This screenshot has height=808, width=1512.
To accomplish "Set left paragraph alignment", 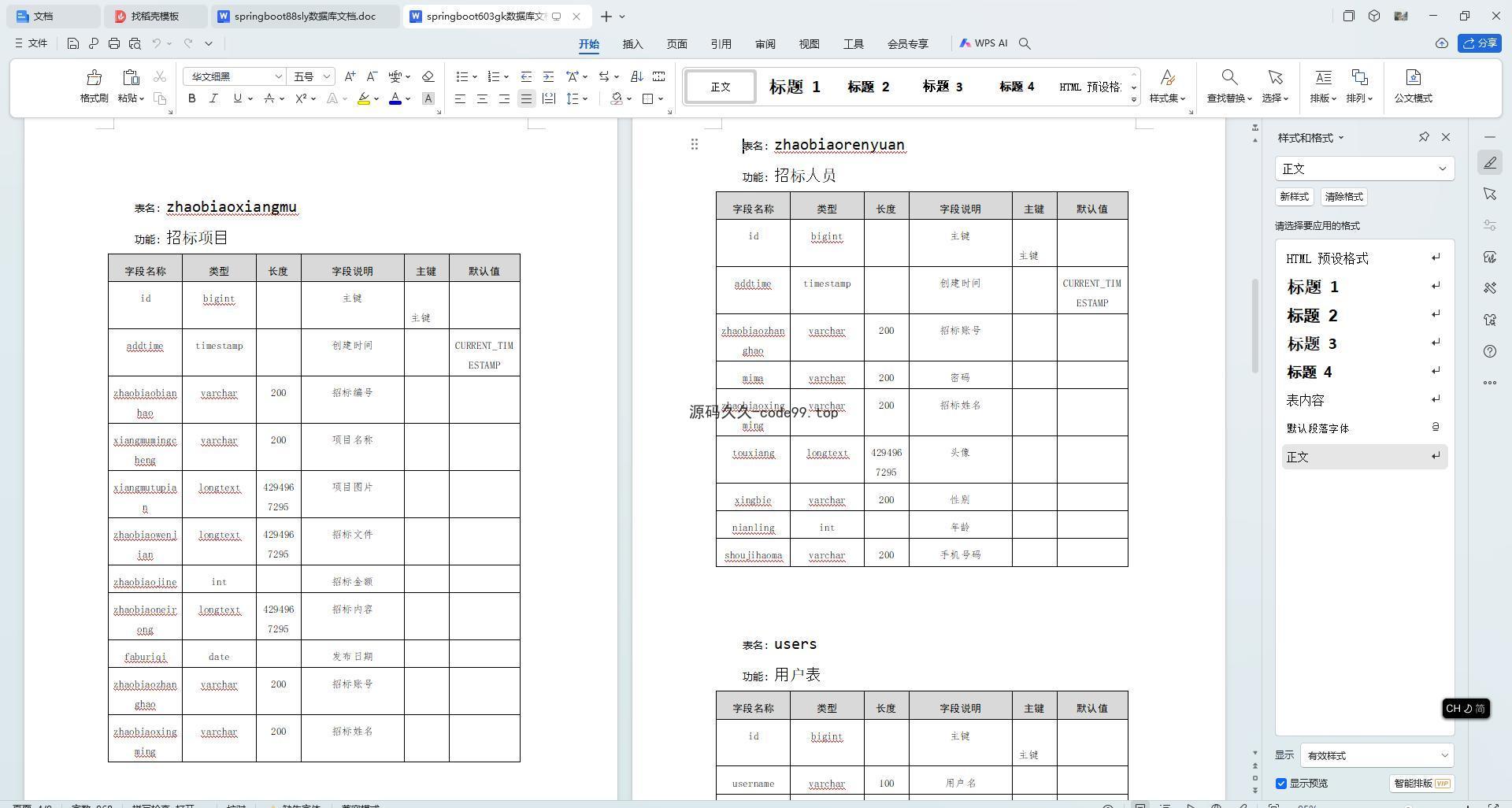I will click(460, 98).
